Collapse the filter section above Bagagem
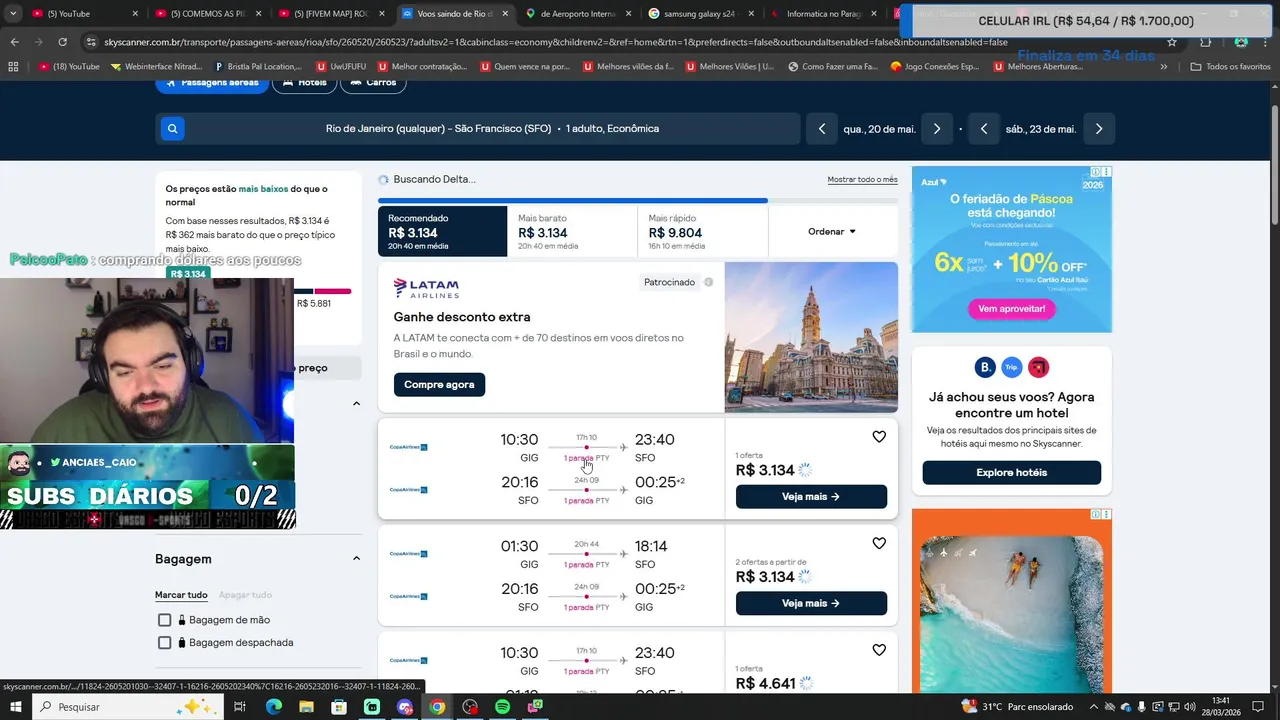The height and width of the screenshot is (720, 1280). [x=356, y=404]
